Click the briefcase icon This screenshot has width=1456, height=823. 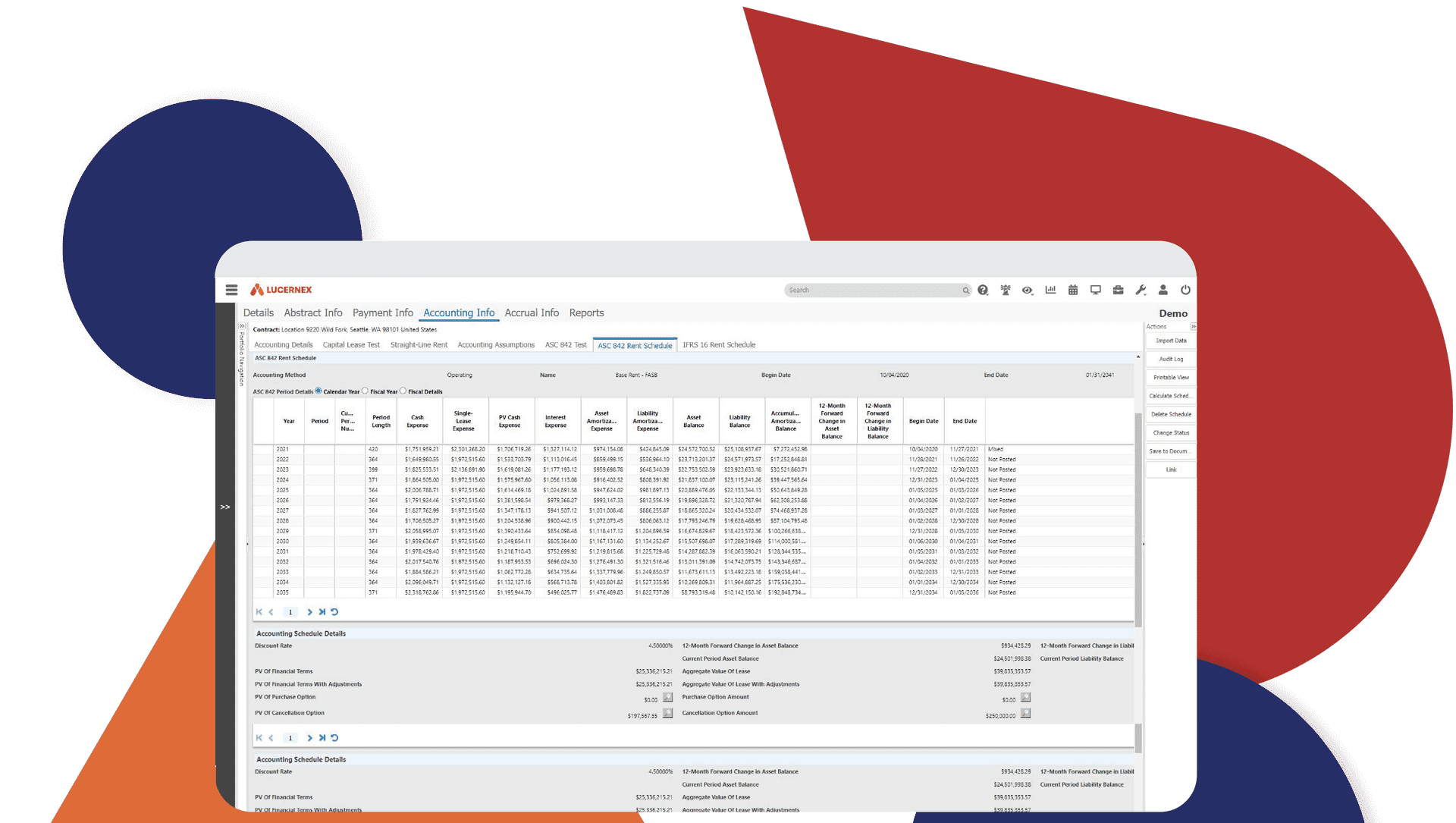[1118, 290]
